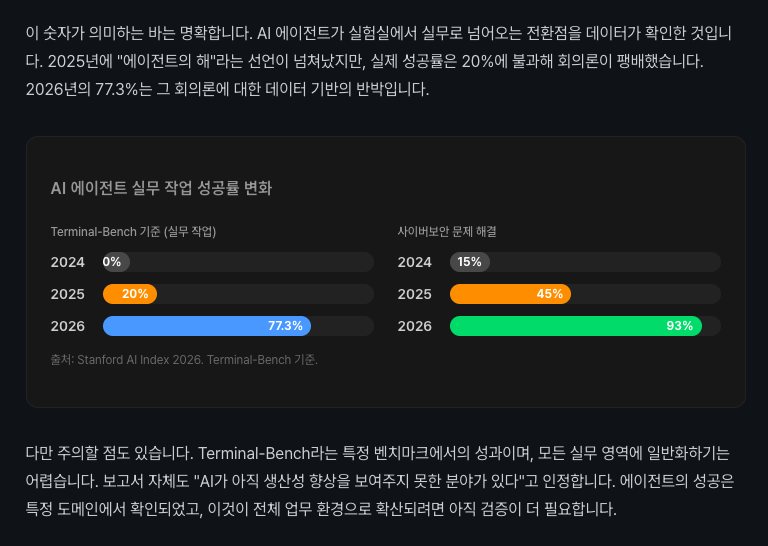Click the orange 20% Terminal-Bench bar

(130, 294)
